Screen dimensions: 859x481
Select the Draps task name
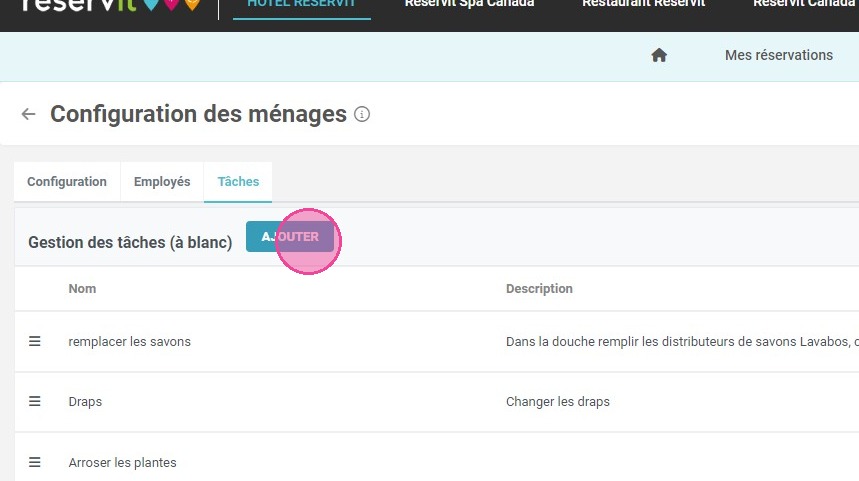(85, 402)
